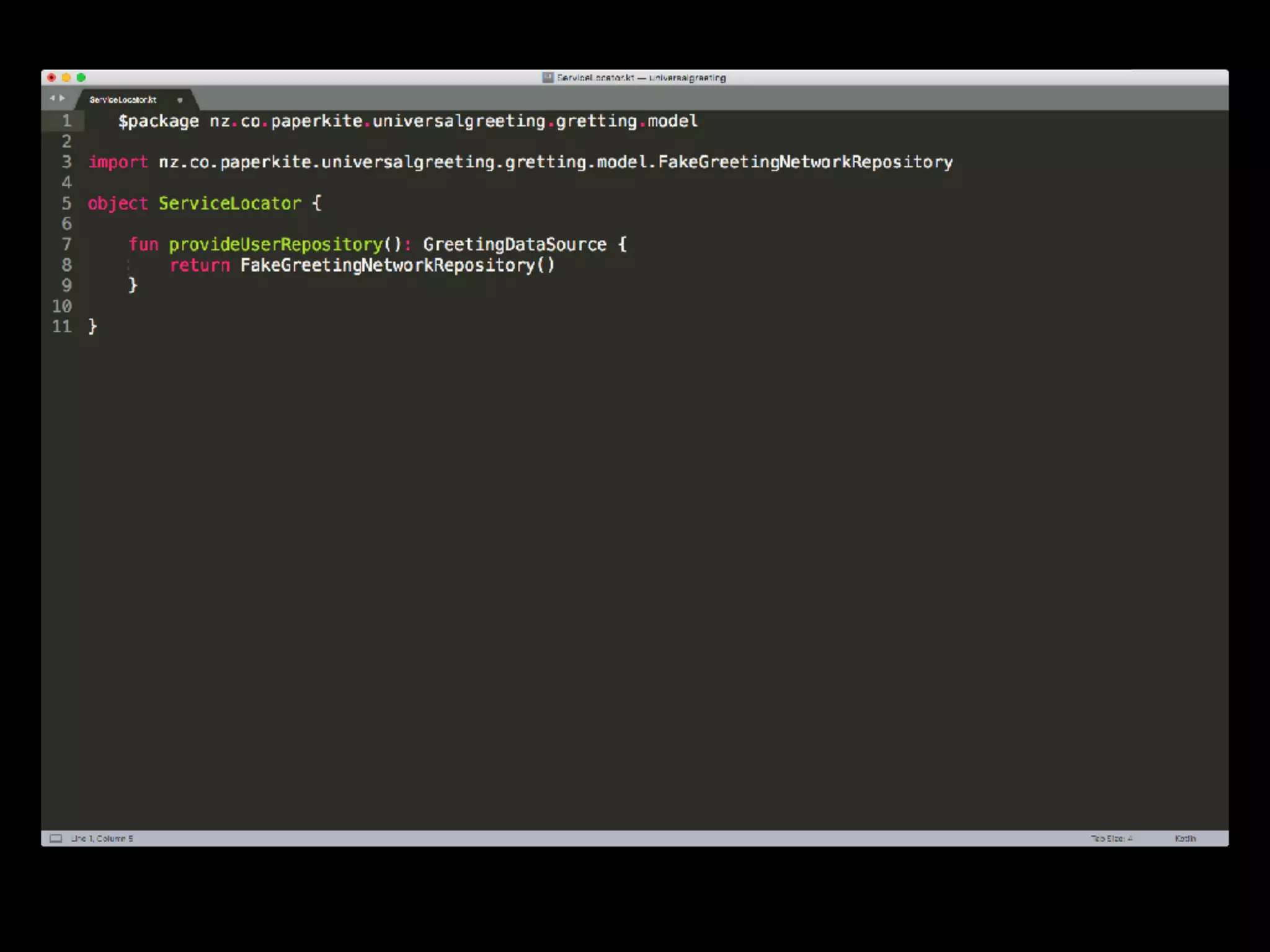
Task: Open the Tab Size 4 menu
Action: click(x=1111, y=839)
